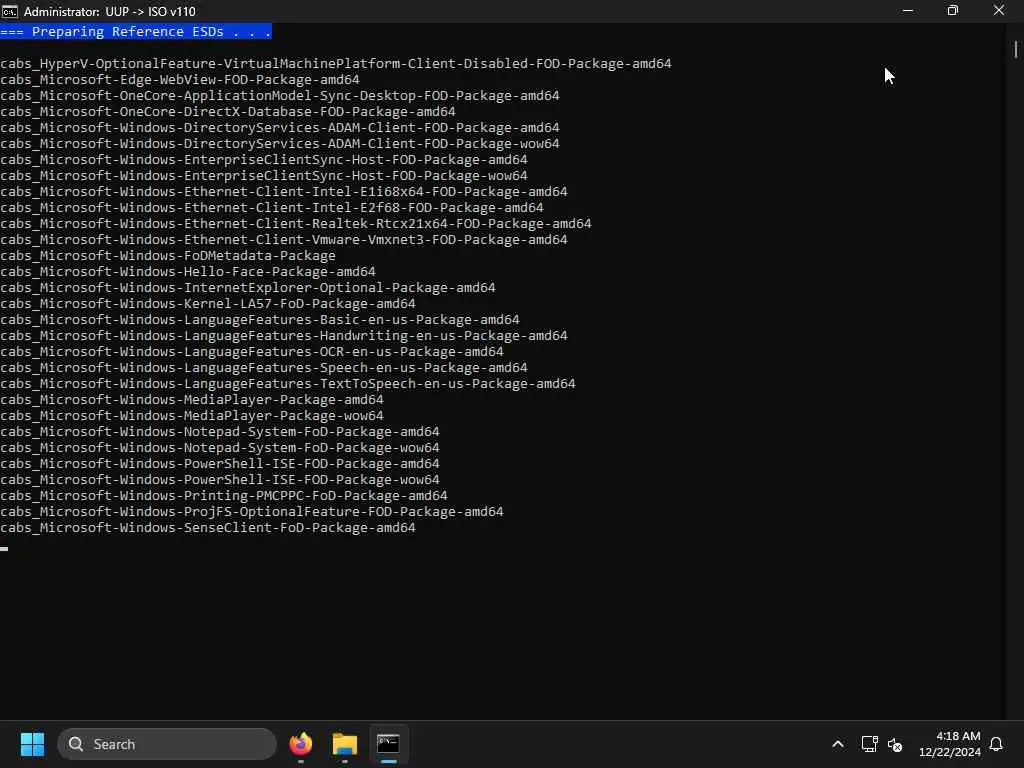
Task: Click the FoDMetadata-Package line
Action: tap(168, 255)
